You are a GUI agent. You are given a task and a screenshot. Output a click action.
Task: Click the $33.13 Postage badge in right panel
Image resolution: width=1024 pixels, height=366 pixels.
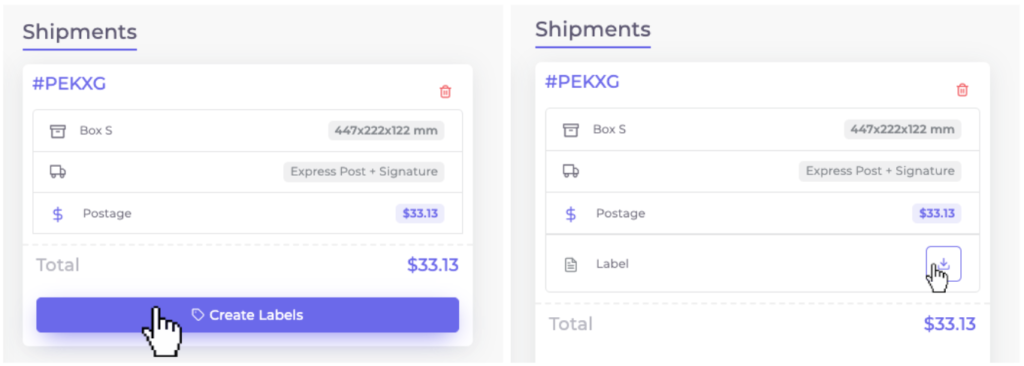click(x=936, y=213)
